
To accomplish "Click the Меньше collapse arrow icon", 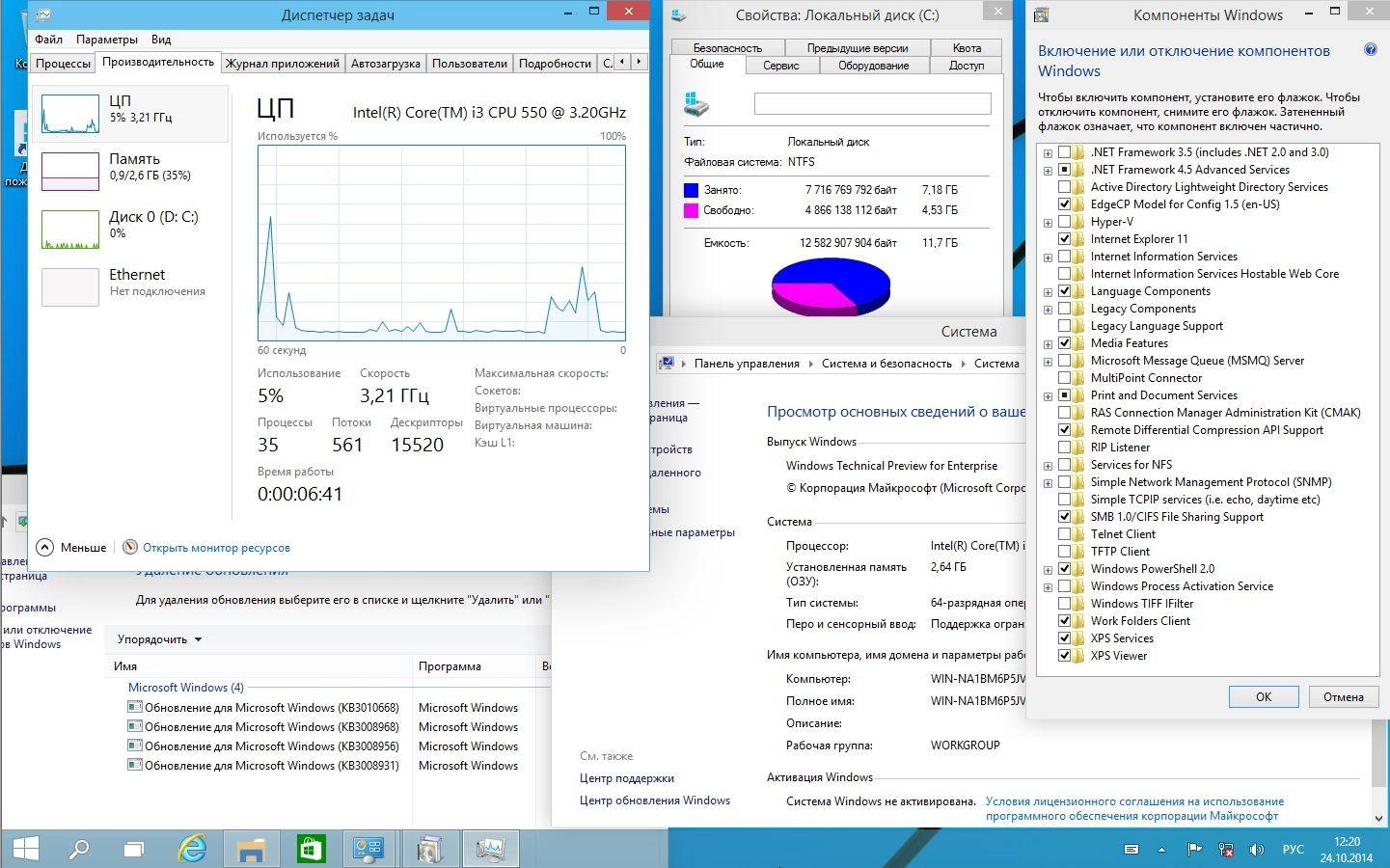I will [x=45, y=547].
